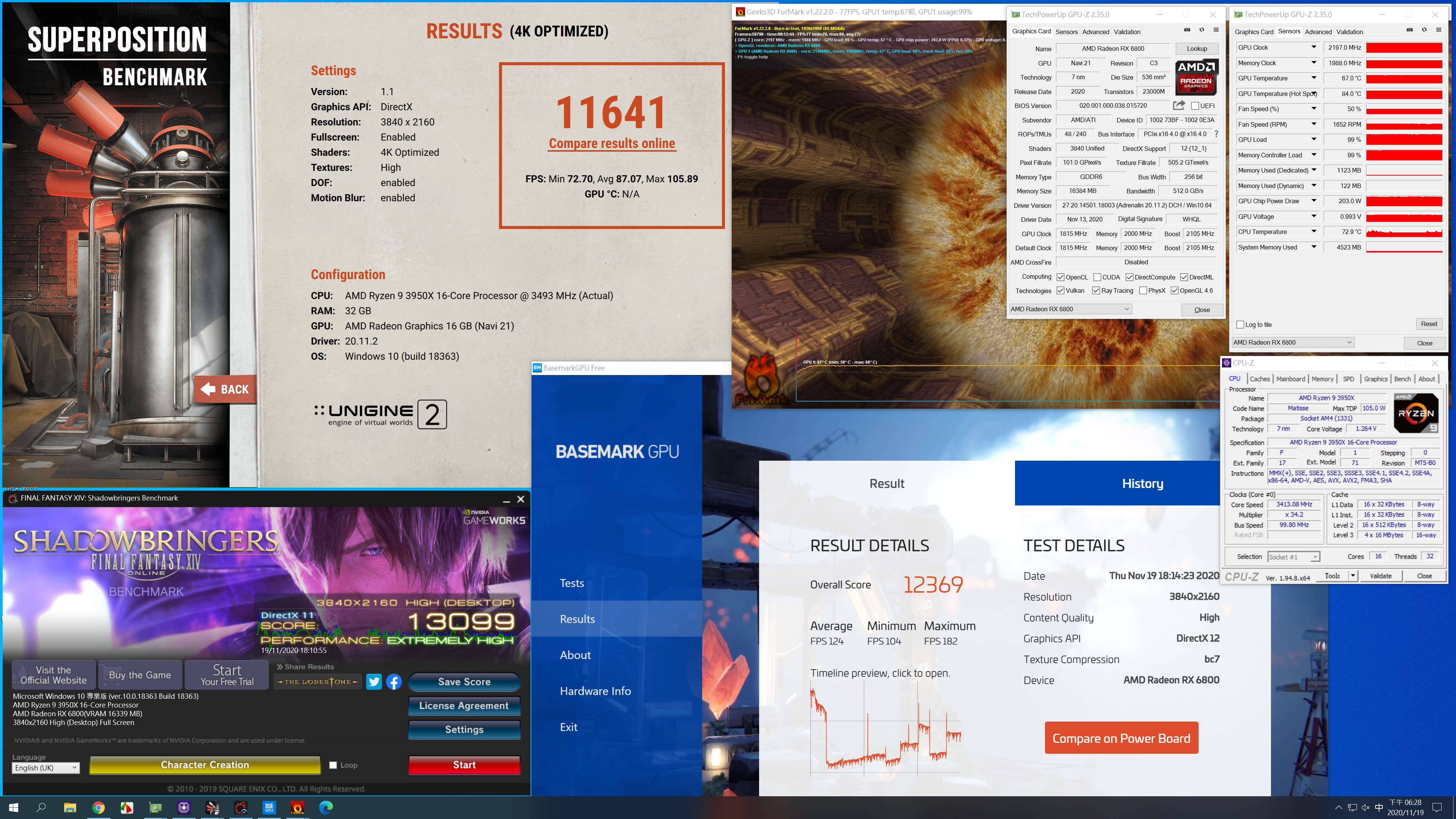Click the FurMark taskbar icon
This screenshot has width=1456, height=819.
tap(298, 808)
